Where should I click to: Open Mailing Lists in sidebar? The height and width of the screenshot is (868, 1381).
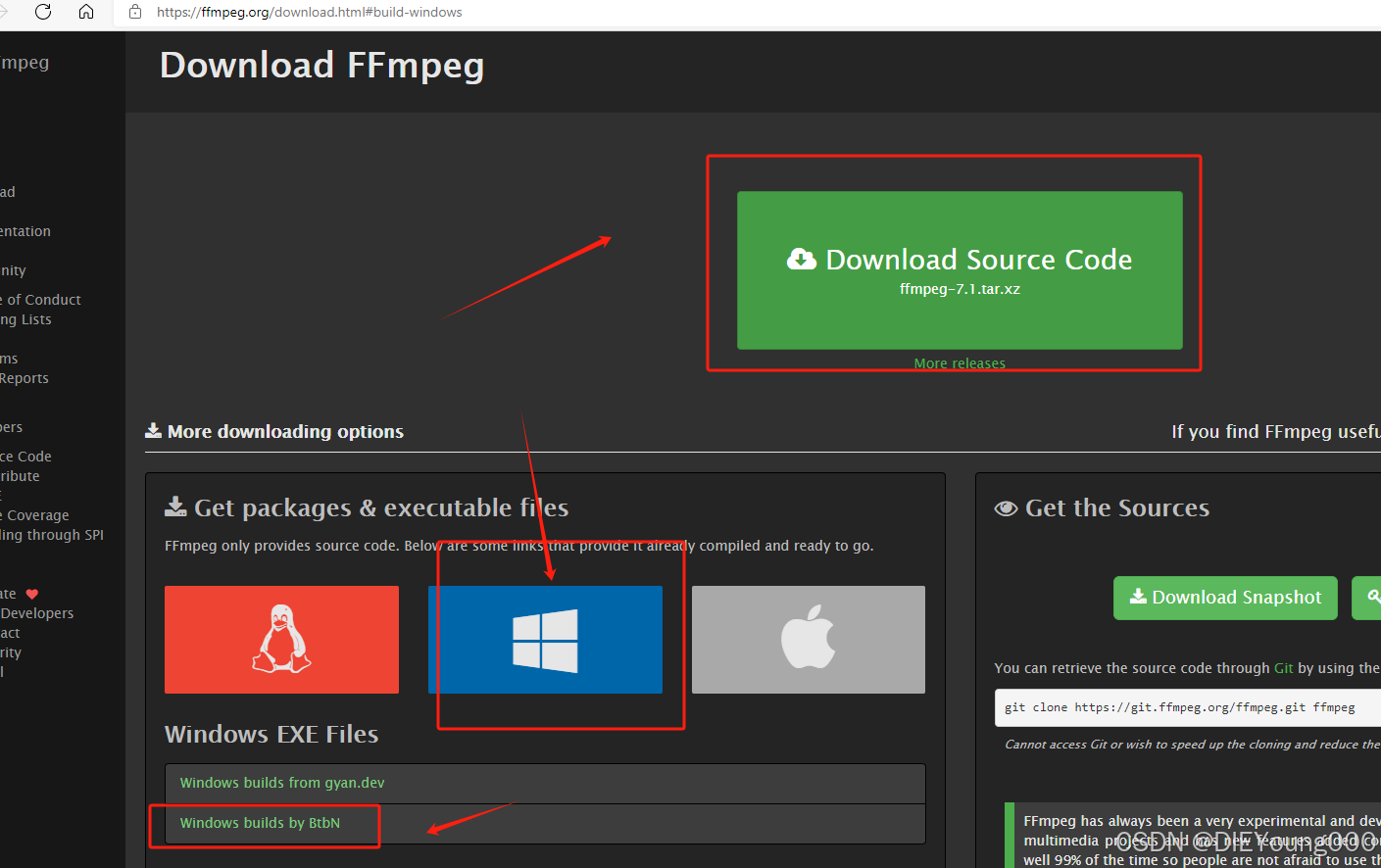point(25,319)
